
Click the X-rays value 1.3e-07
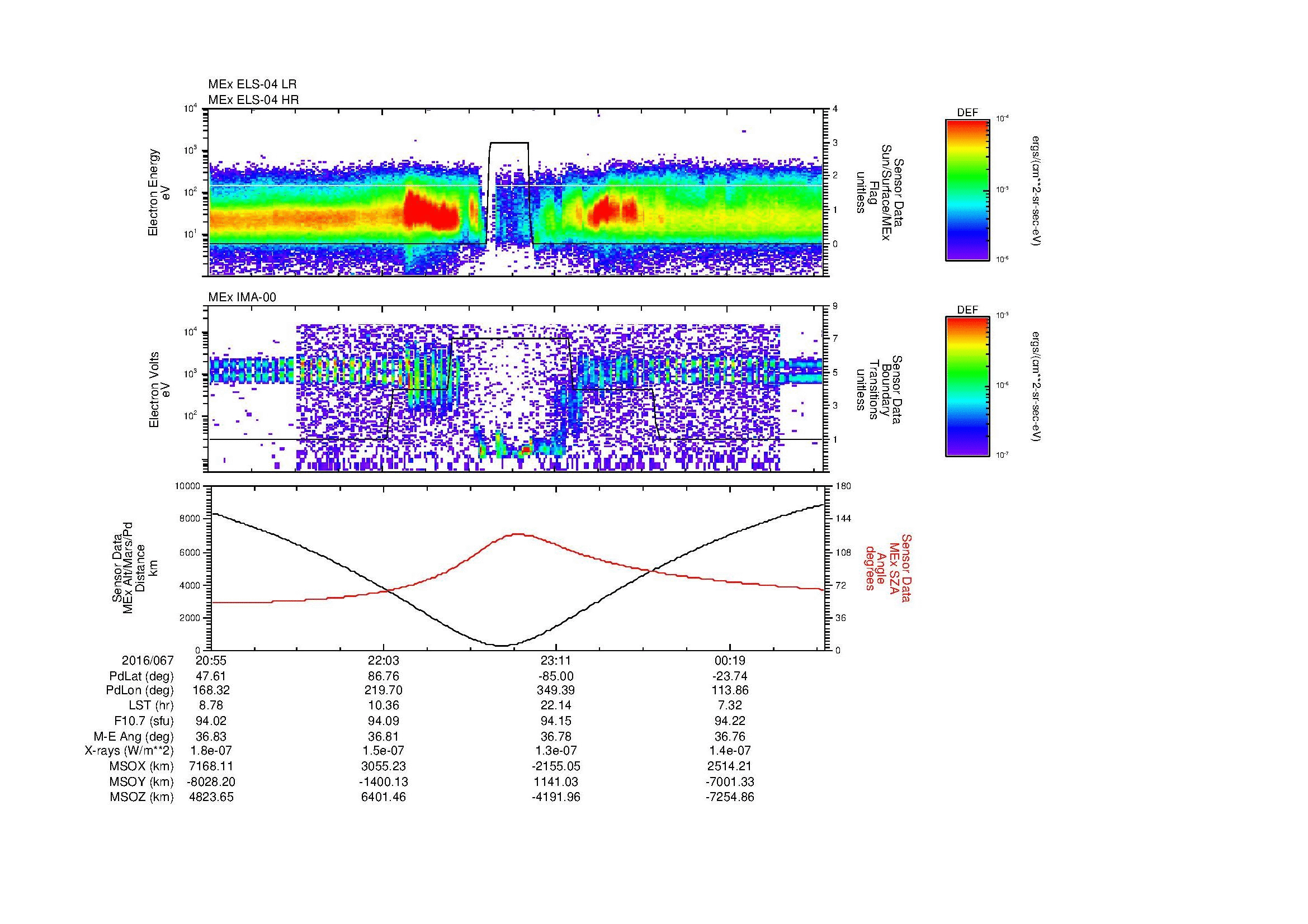click(556, 751)
